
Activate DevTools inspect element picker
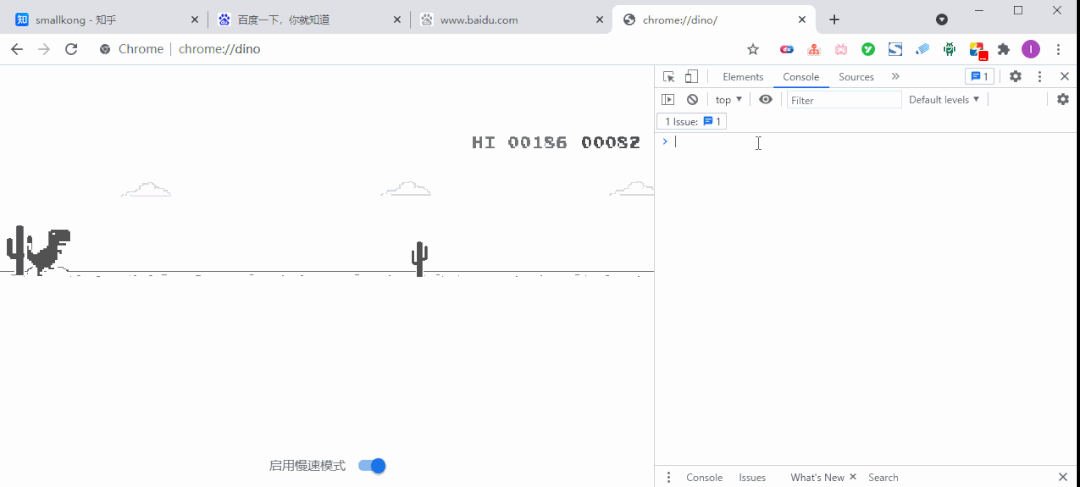coord(668,76)
